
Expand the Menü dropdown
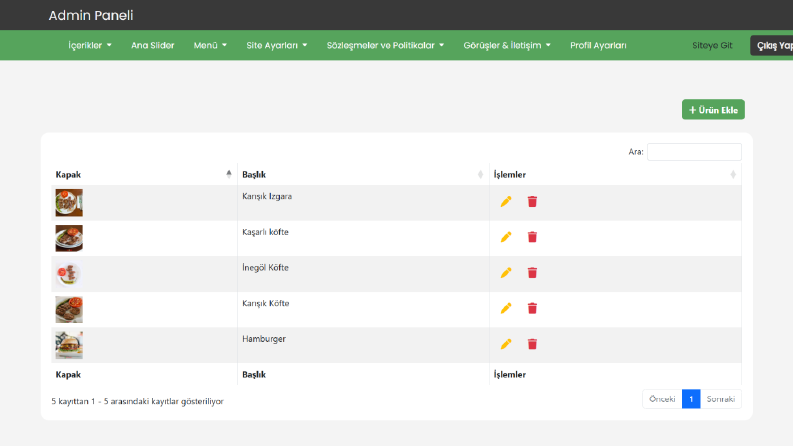tap(210, 46)
